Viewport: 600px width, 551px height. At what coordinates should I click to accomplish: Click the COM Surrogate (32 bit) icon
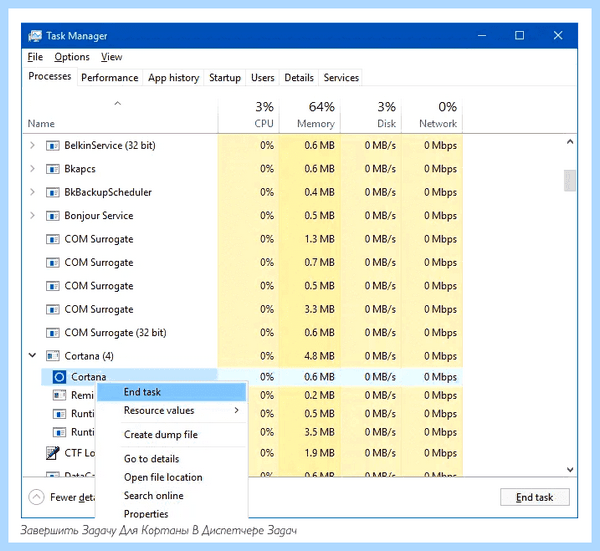52,333
